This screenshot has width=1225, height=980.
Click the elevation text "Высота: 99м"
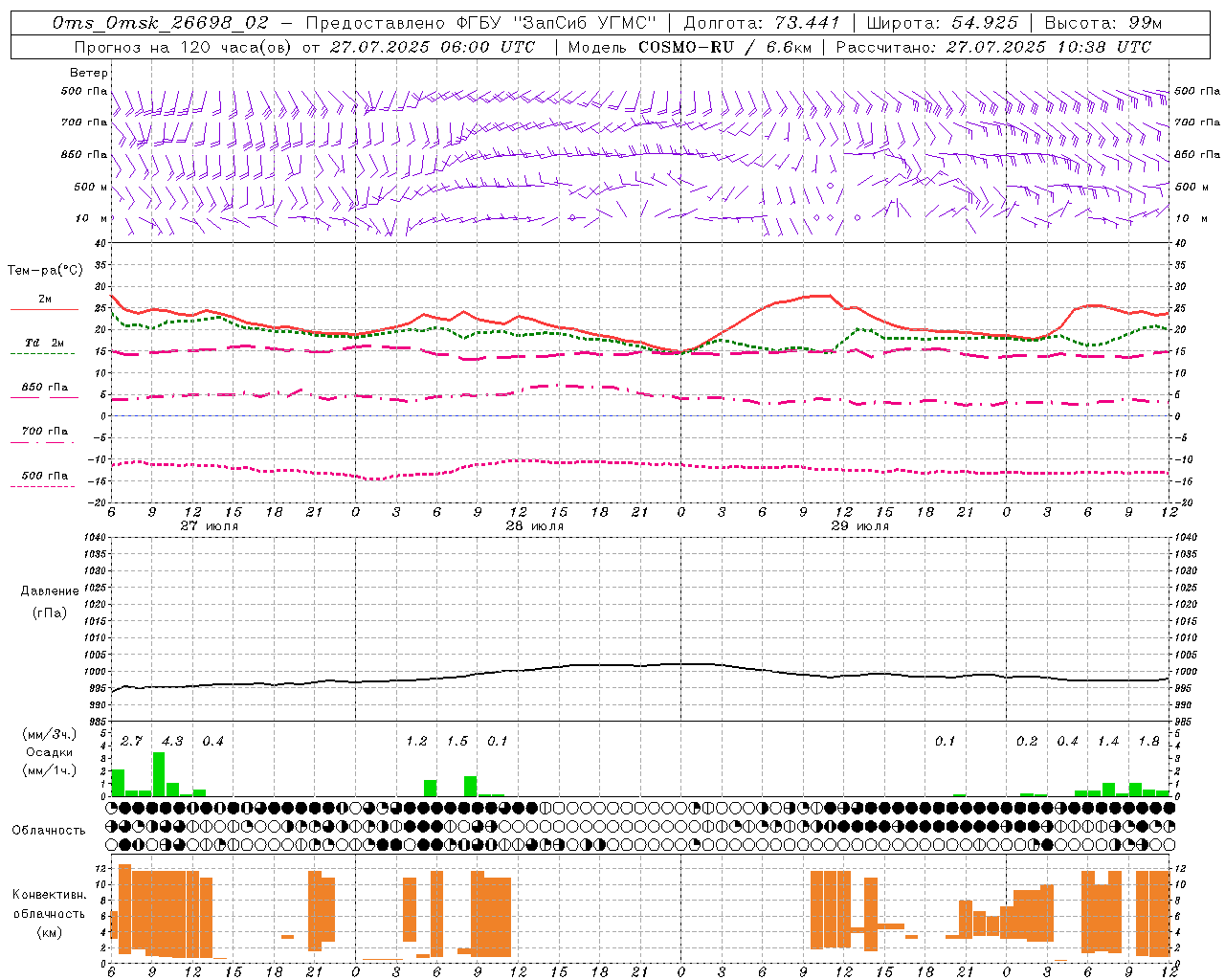(1103, 22)
